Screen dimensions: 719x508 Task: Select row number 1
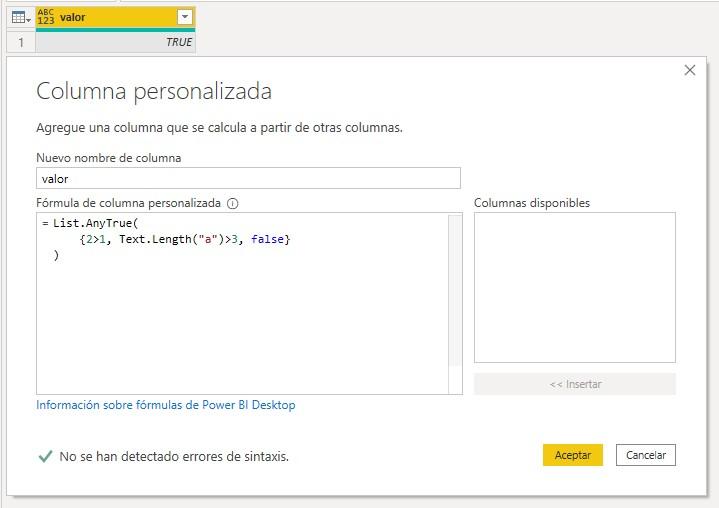tap(20, 42)
